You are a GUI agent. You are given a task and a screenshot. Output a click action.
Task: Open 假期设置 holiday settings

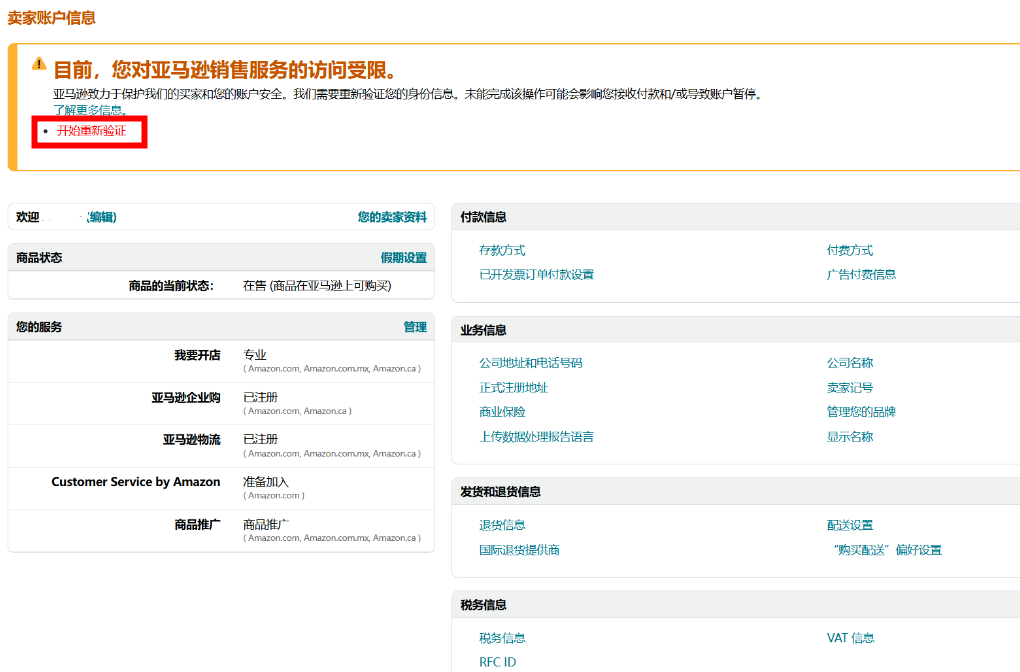(x=404, y=257)
